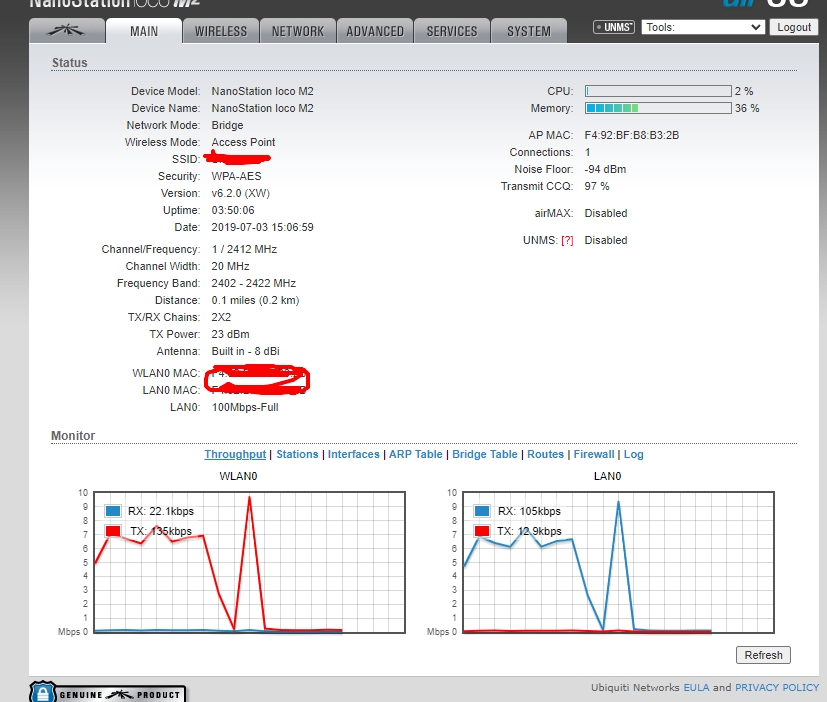Screen dimensions: 827x702
Task: Click the UNMS [?] help link
Action: click(567, 241)
